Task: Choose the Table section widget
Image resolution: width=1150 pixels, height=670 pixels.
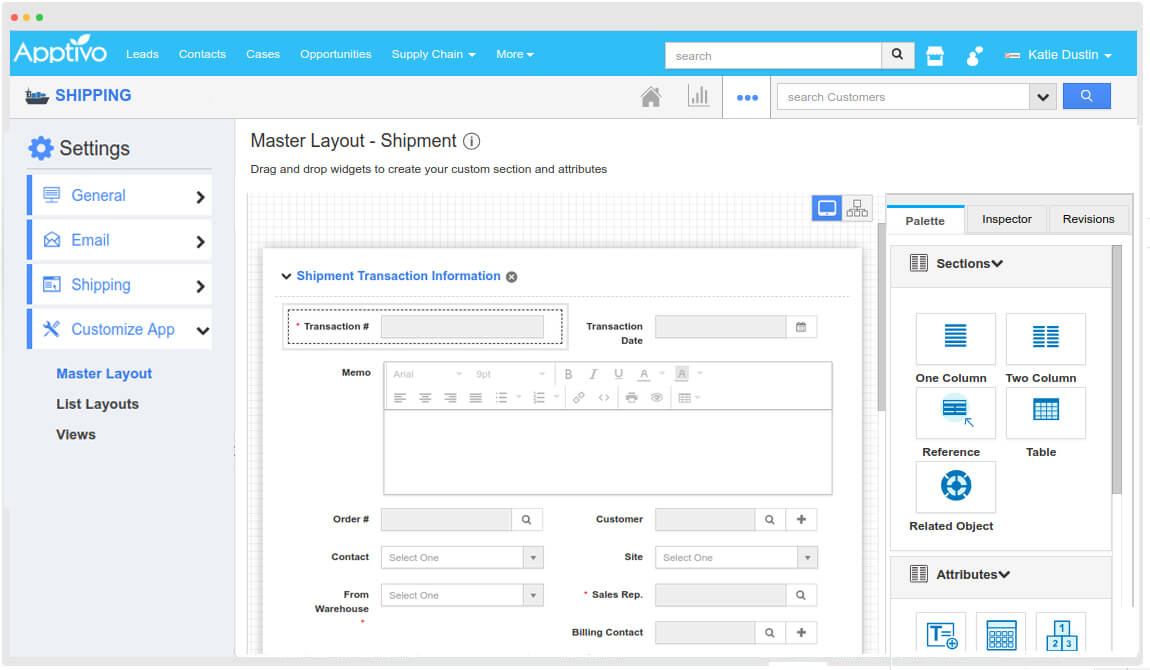Action: click(x=1045, y=412)
